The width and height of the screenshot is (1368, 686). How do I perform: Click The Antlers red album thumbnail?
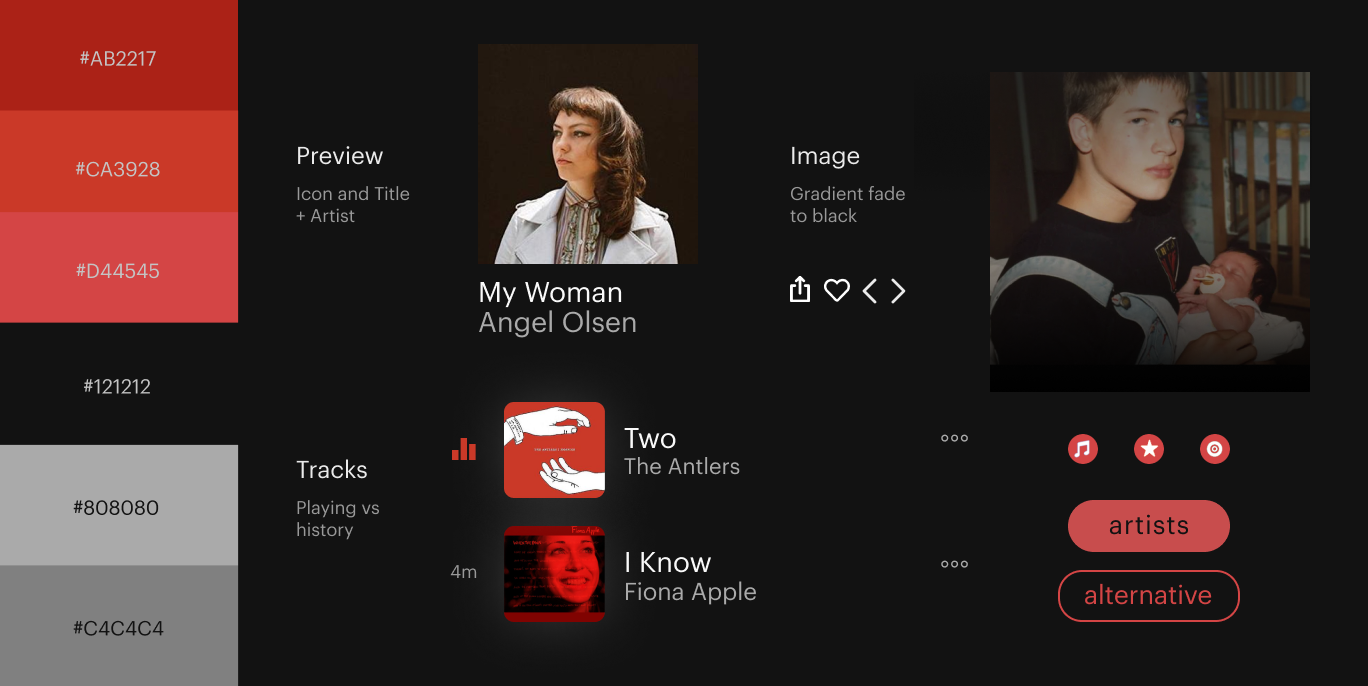click(554, 450)
